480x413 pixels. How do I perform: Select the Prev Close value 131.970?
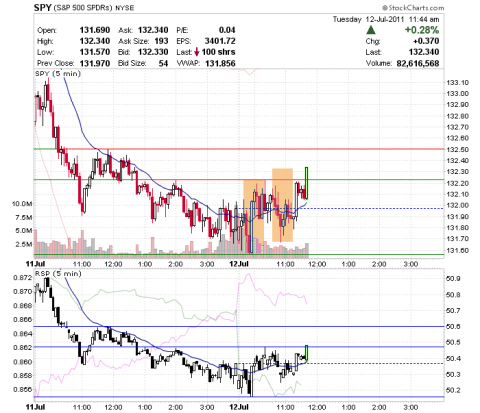click(x=95, y=63)
